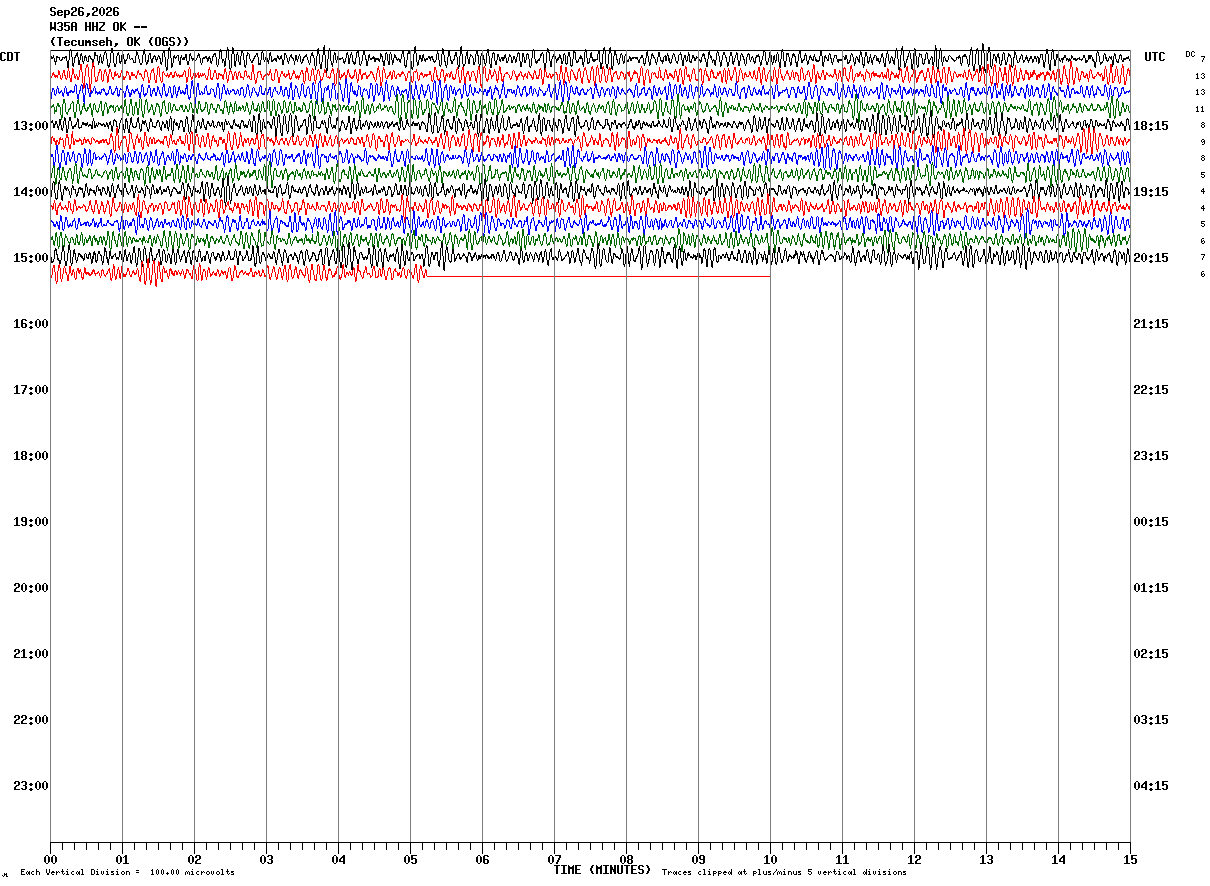
Task: Click the 16:00 CDT row label
Action: pyautogui.click(x=30, y=324)
